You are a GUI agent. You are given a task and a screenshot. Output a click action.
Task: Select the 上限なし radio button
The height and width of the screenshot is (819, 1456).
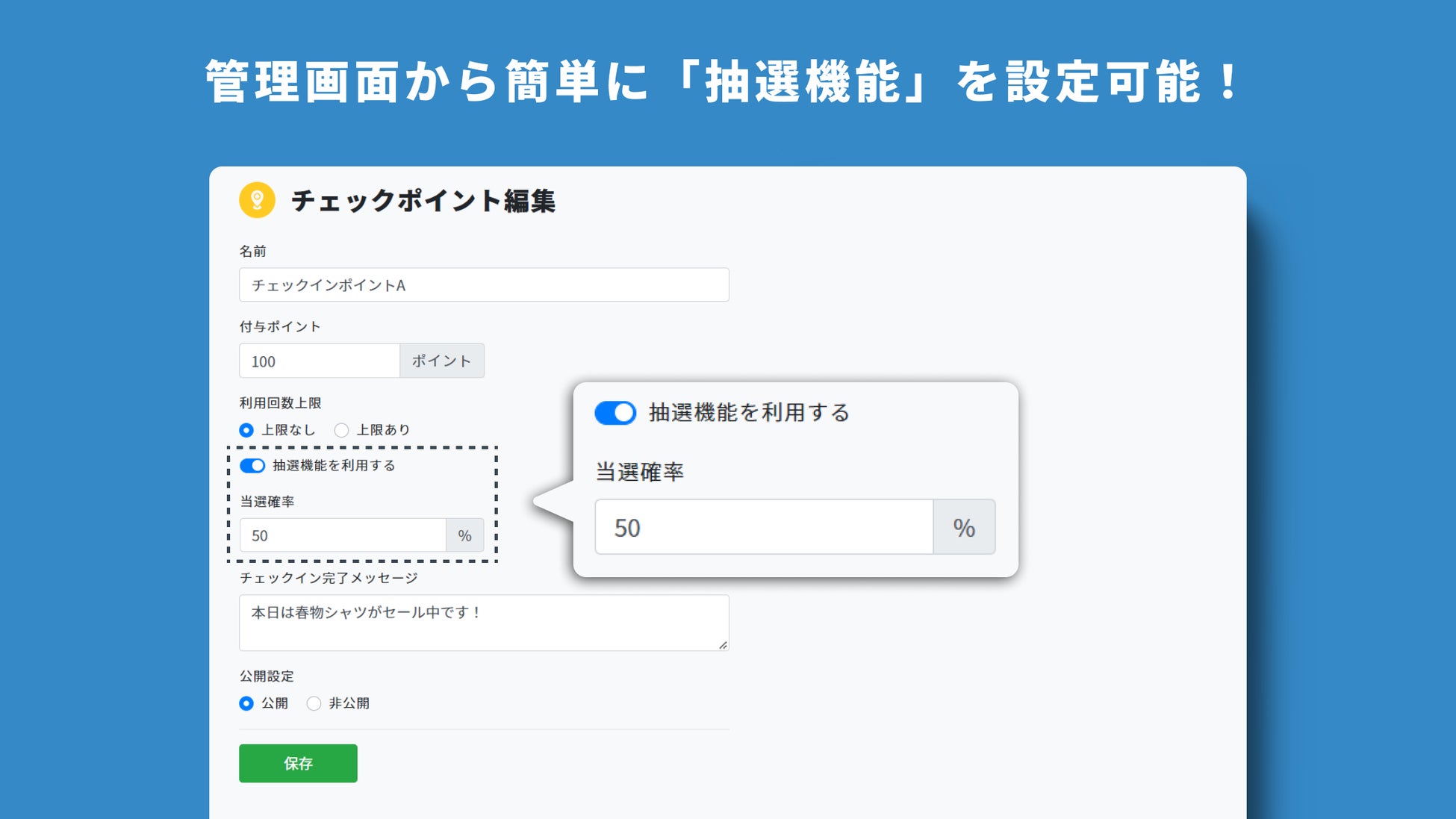pos(246,430)
